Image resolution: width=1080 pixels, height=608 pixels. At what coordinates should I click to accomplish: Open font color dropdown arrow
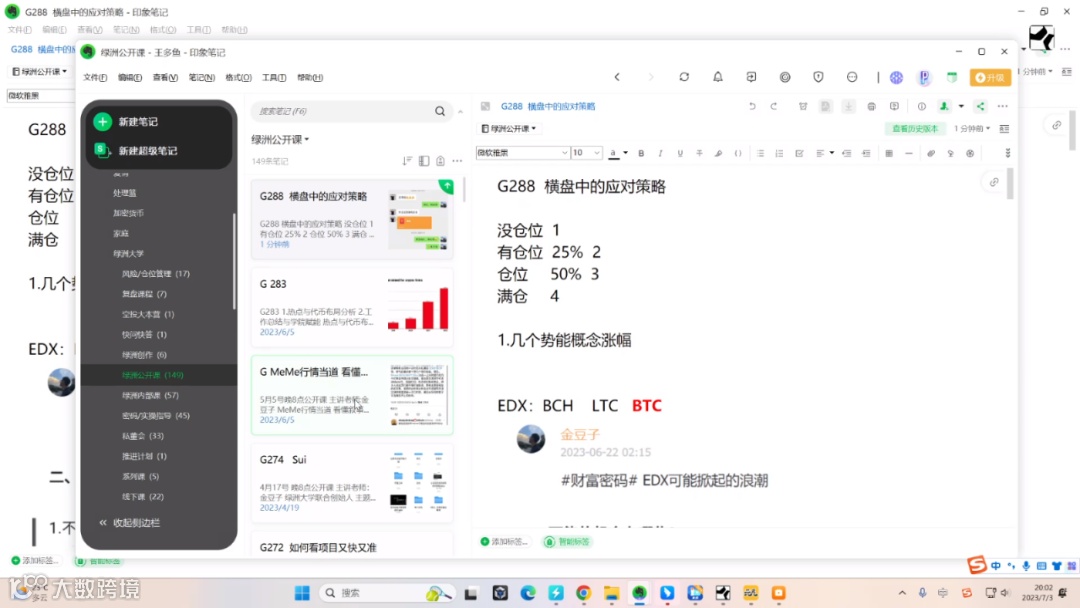tap(625, 153)
